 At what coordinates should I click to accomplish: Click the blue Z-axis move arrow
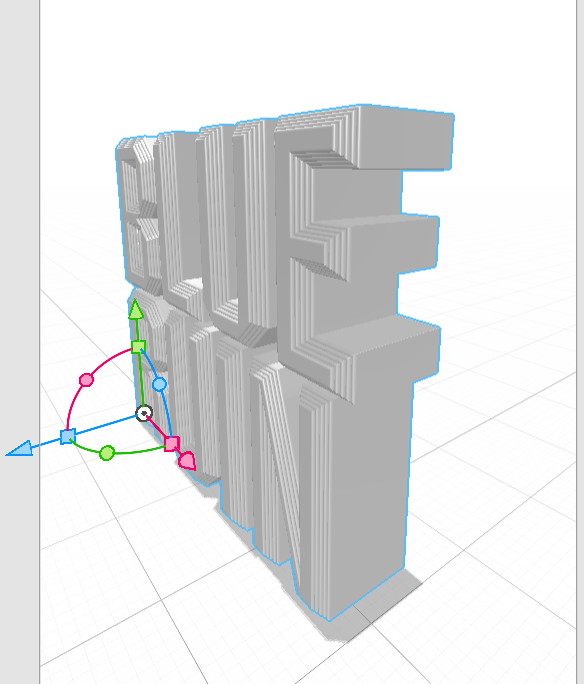coord(20,448)
